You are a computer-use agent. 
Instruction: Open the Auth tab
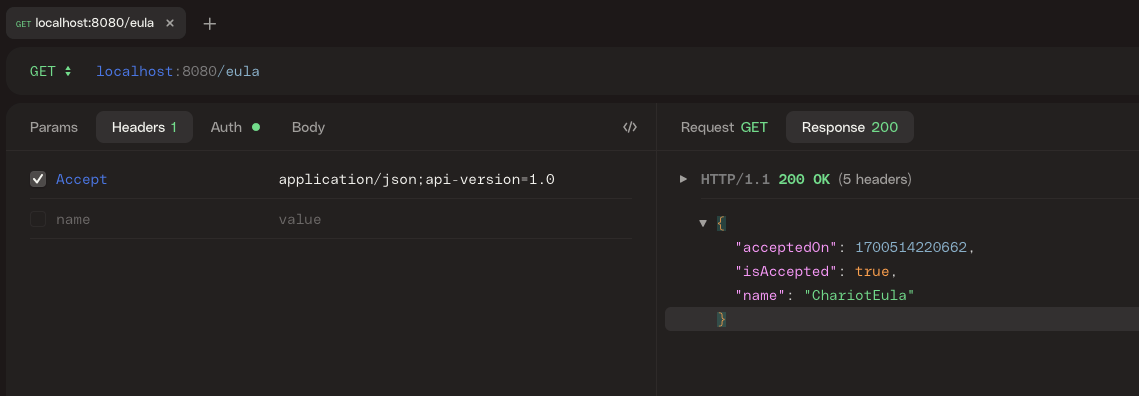point(235,127)
